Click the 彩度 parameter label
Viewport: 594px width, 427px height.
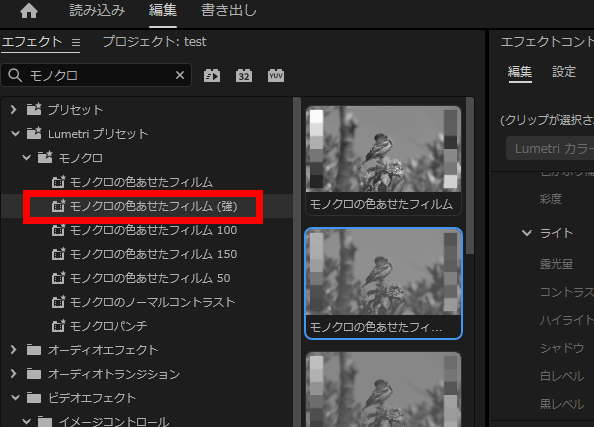point(551,199)
